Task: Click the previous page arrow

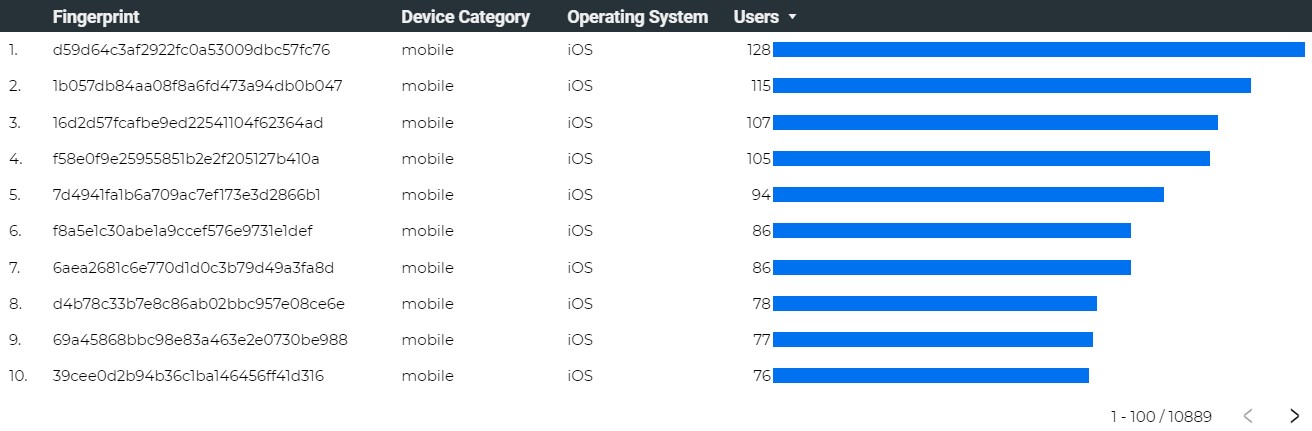Action: click(1248, 415)
